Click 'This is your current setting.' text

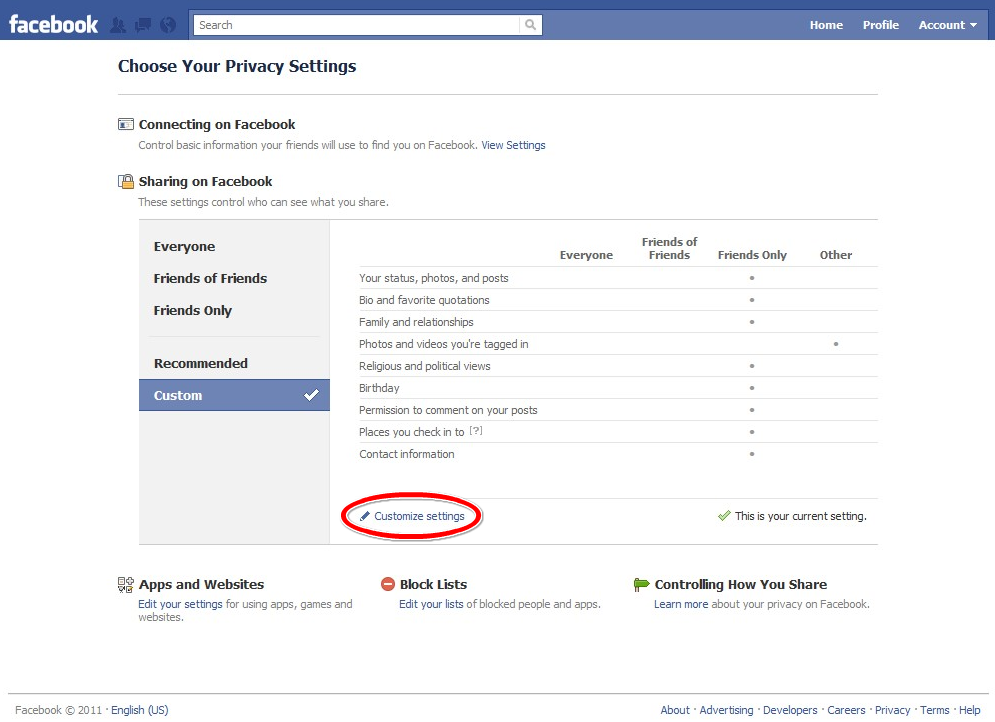[x=800, y=516]
